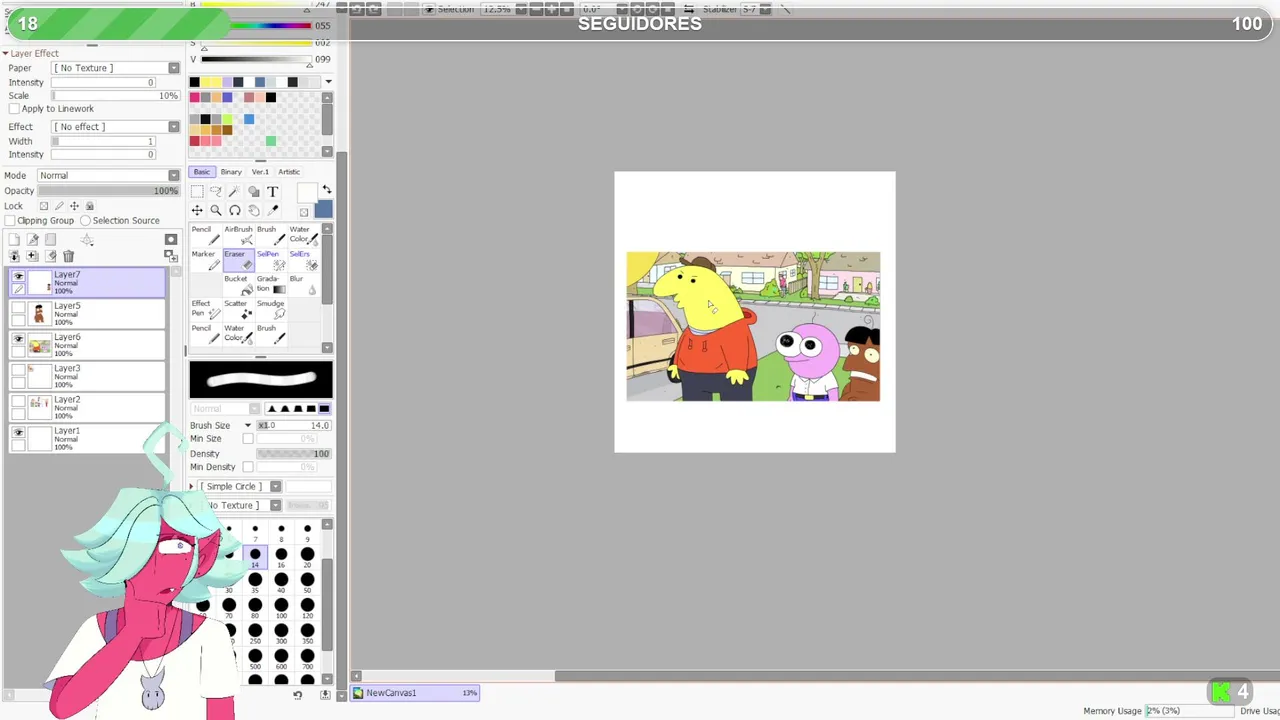Show Layer5 using its visibility box

coord(18,308)
